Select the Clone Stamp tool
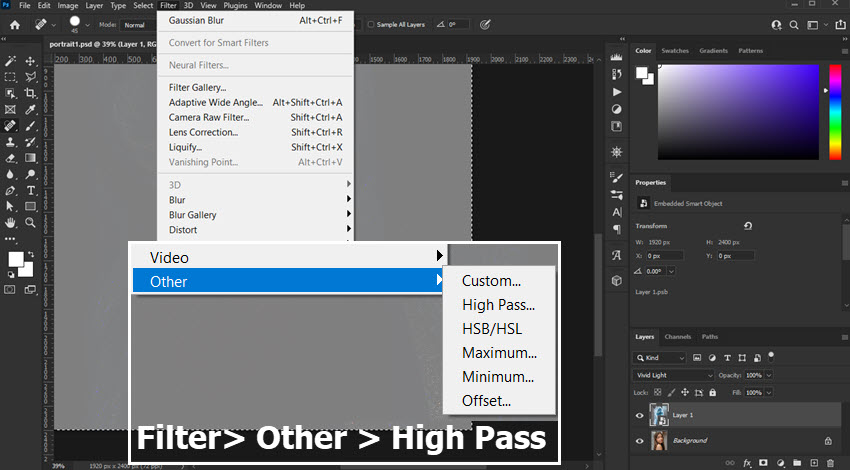This screenshot has height=470, width=850. pos(10,142)
